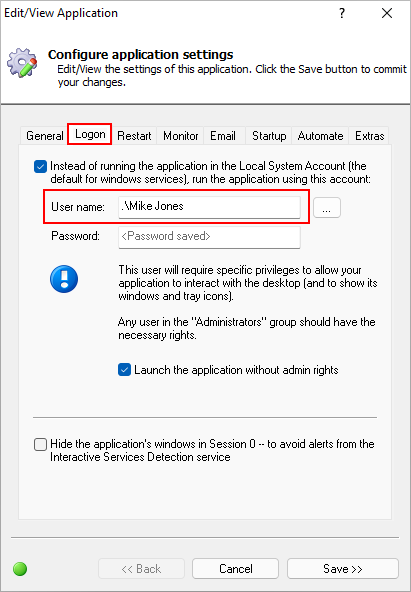
Task: Click the Password saved field
Action: click(209, 237)
